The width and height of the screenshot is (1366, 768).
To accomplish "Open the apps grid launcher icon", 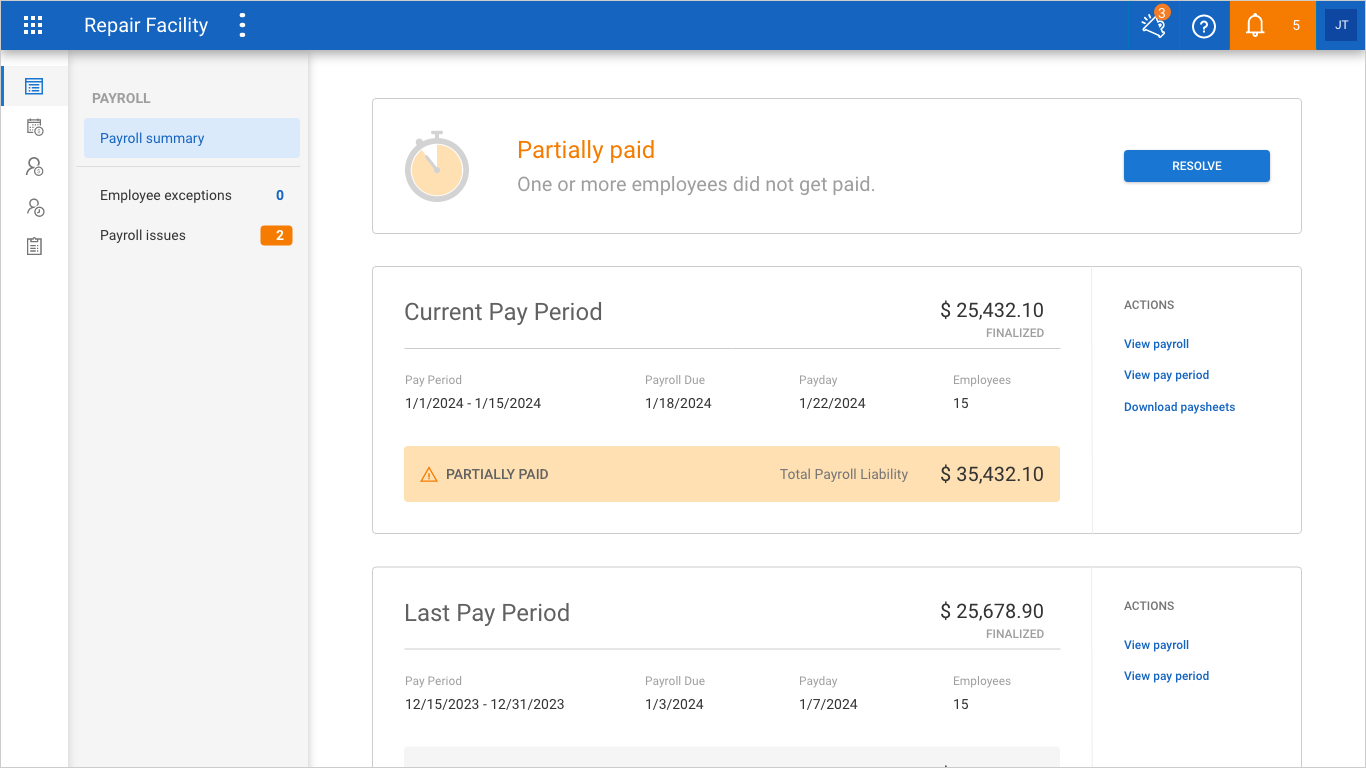I will (33, 26).
